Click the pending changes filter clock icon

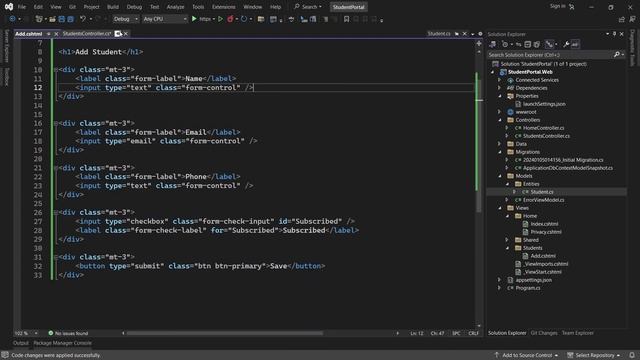tap(505, 44)
